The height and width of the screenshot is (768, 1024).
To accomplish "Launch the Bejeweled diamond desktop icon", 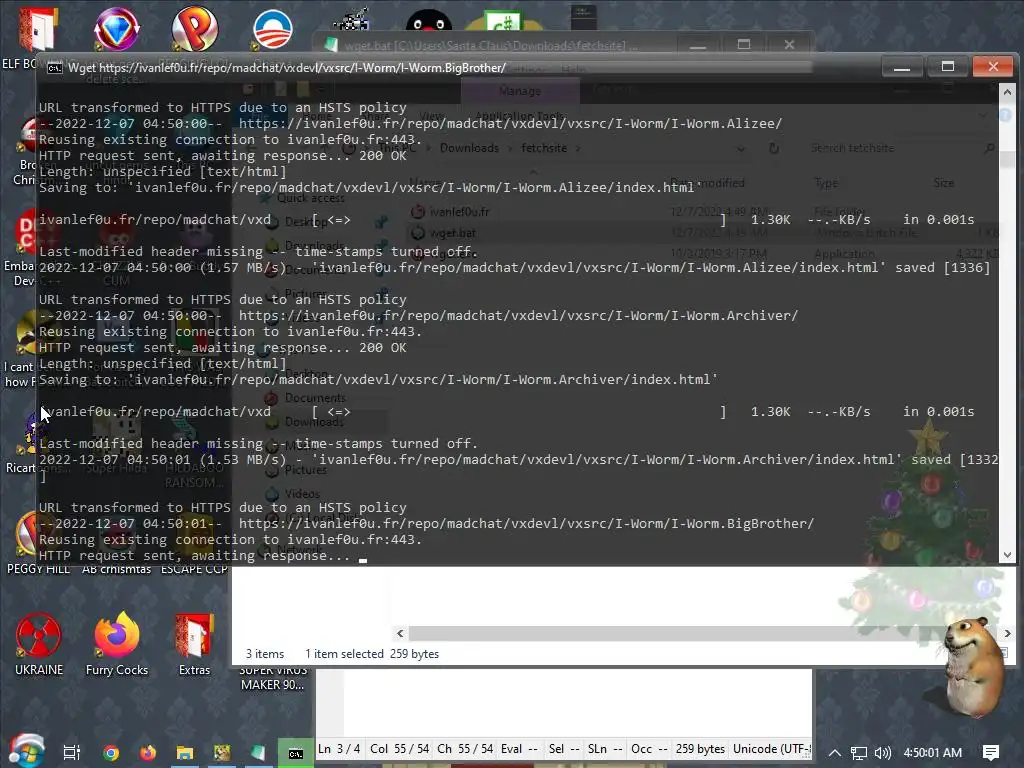I will pos(116,29).
